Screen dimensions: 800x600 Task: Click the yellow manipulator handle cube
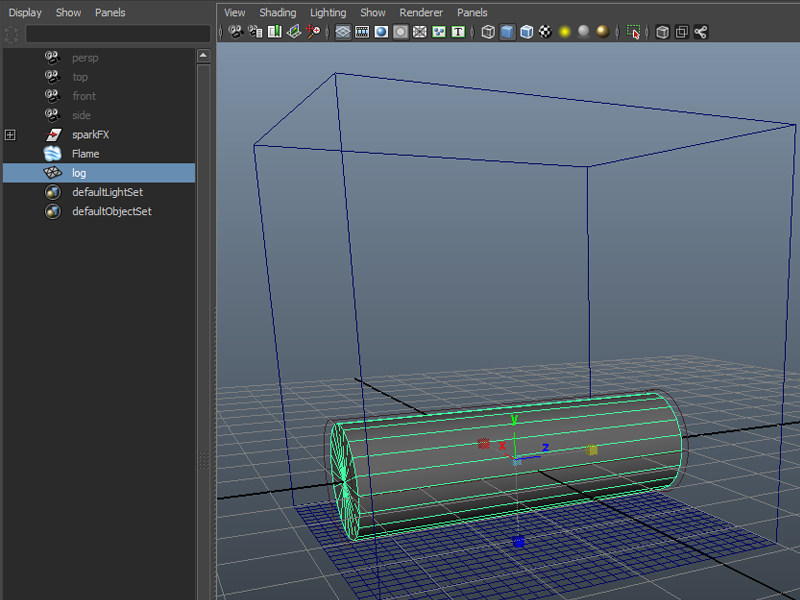(591, 449)
